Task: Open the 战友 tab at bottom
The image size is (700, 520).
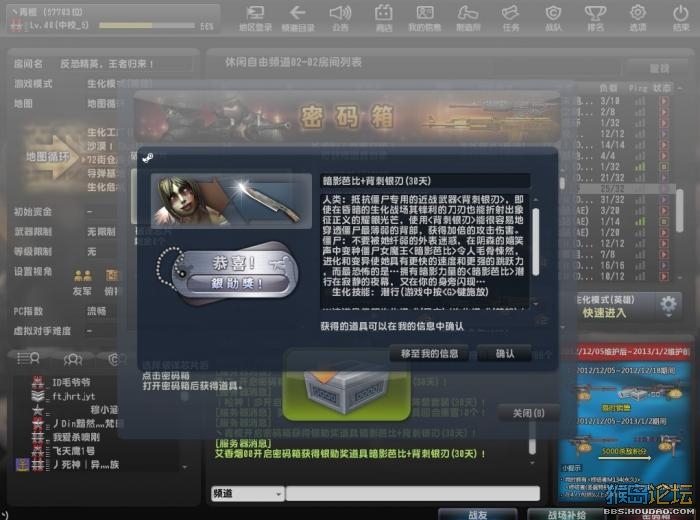Action: point(477,515)
